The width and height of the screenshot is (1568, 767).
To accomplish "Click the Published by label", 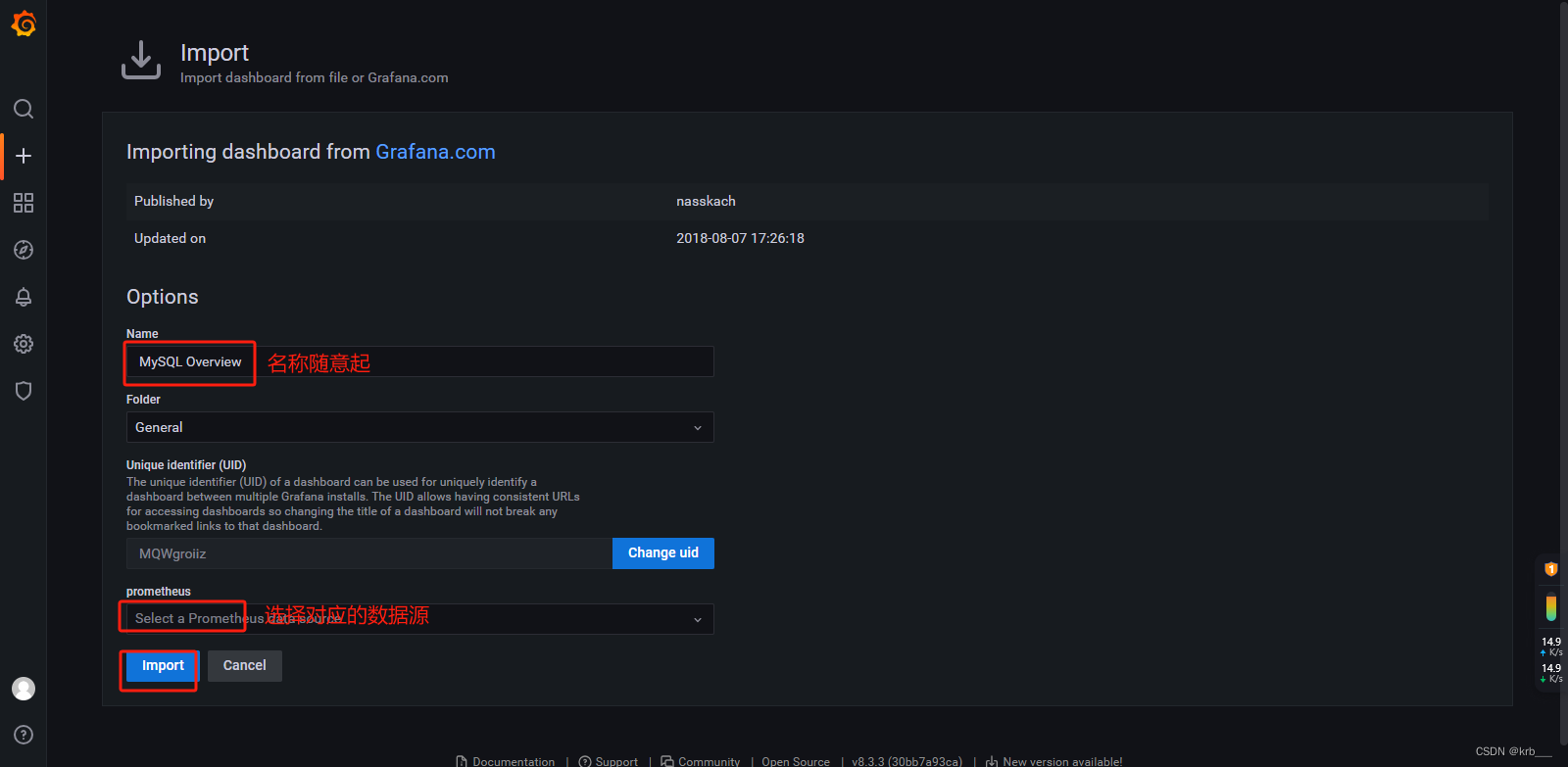I will point(173,201).
